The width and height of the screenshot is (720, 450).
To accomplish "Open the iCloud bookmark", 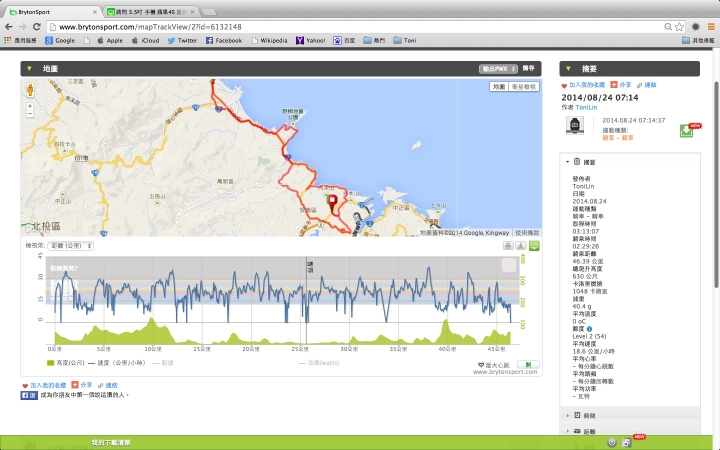I will pyautogui.click(x=145, y=40).
